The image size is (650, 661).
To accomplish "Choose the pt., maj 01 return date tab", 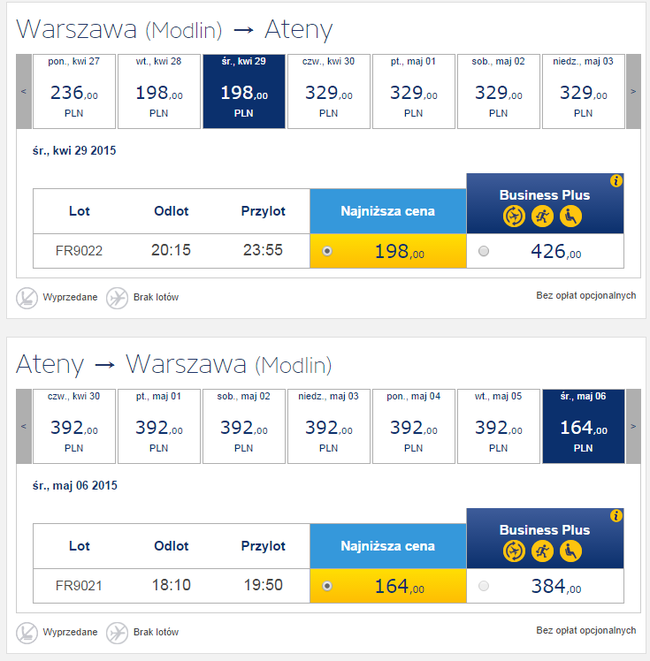I will tap(160, 426).
